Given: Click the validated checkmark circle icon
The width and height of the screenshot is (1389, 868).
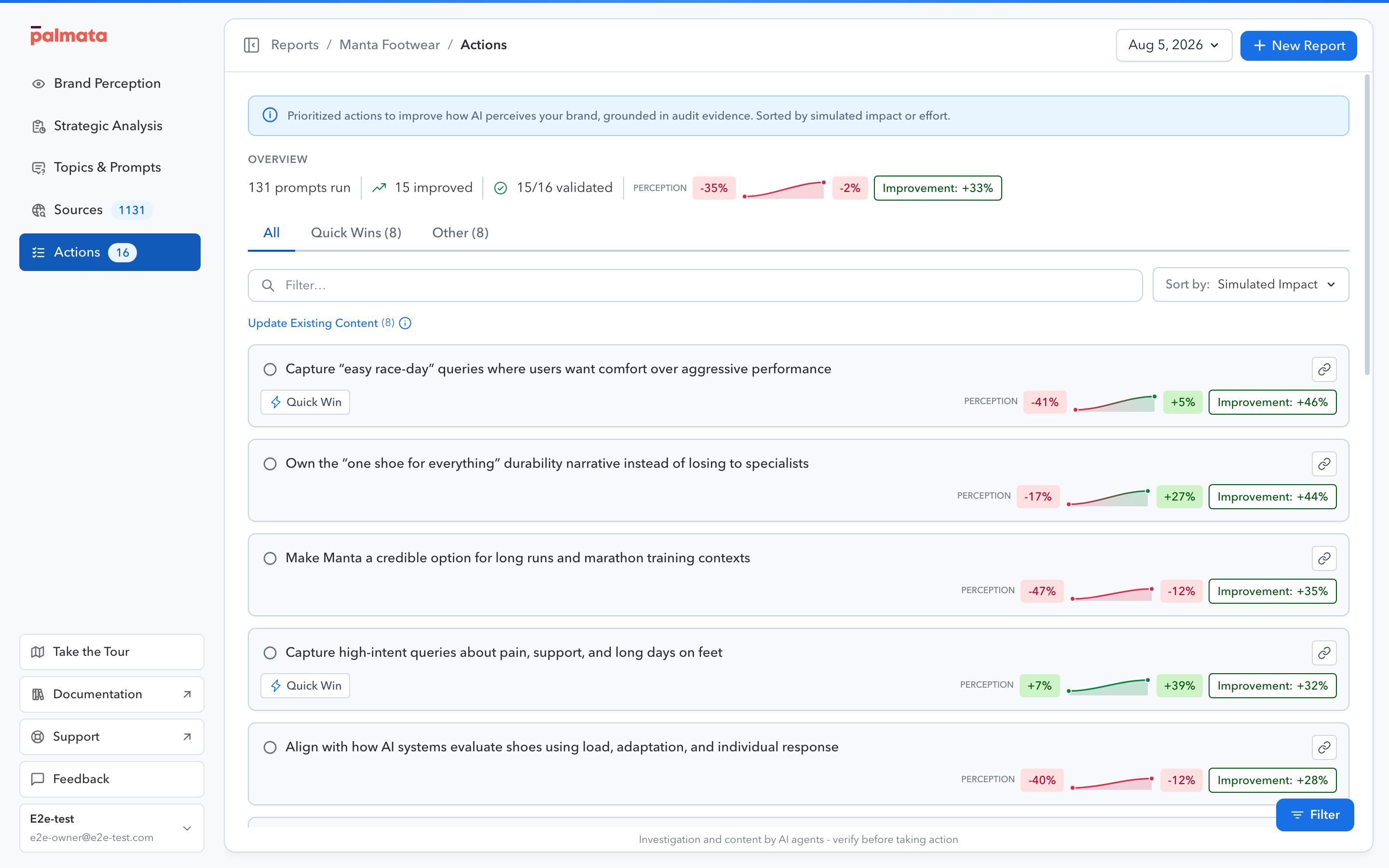Looking at the screenshot, I should tap(501, 188).
